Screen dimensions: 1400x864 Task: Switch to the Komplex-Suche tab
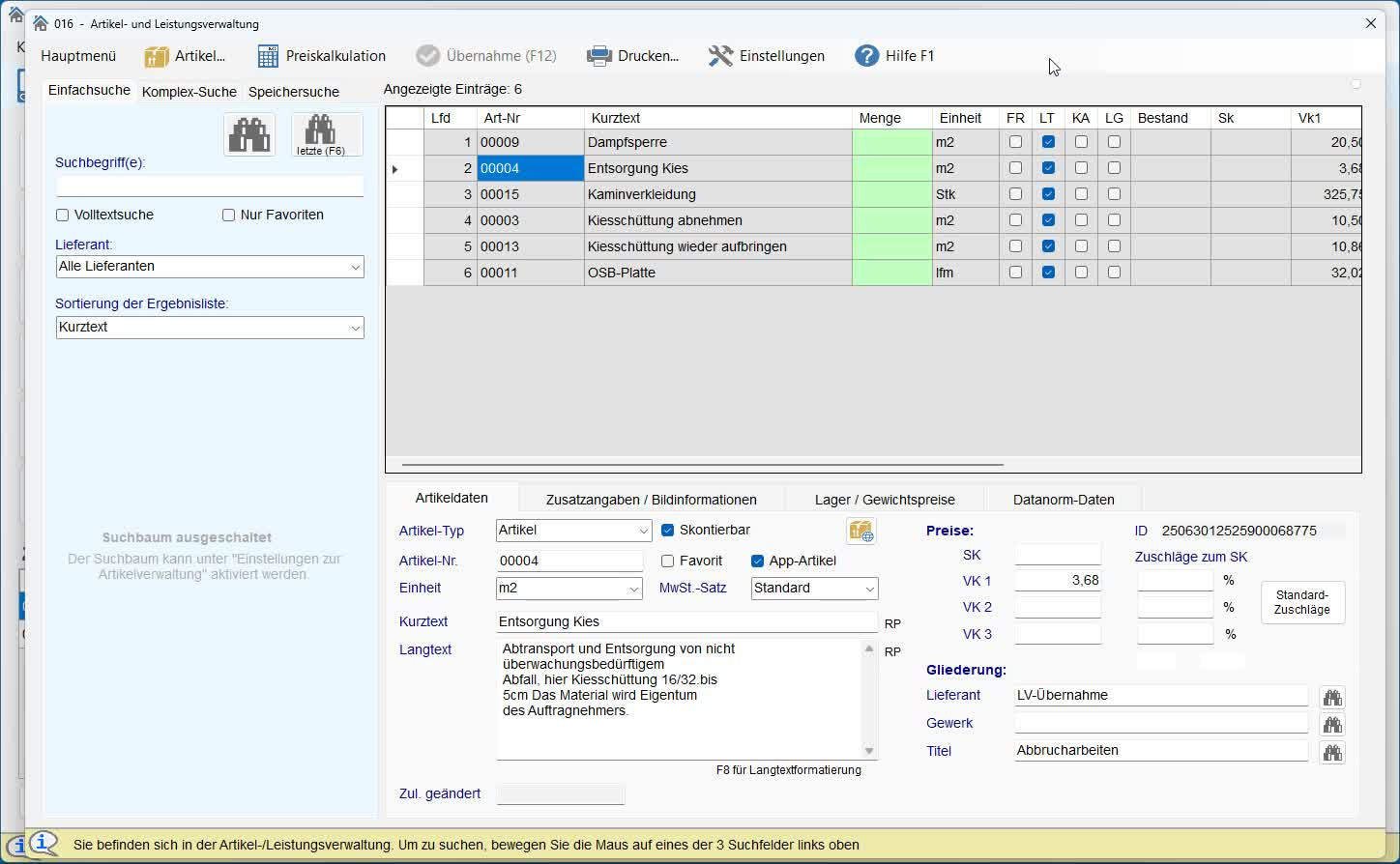click(x=189, y=92)
